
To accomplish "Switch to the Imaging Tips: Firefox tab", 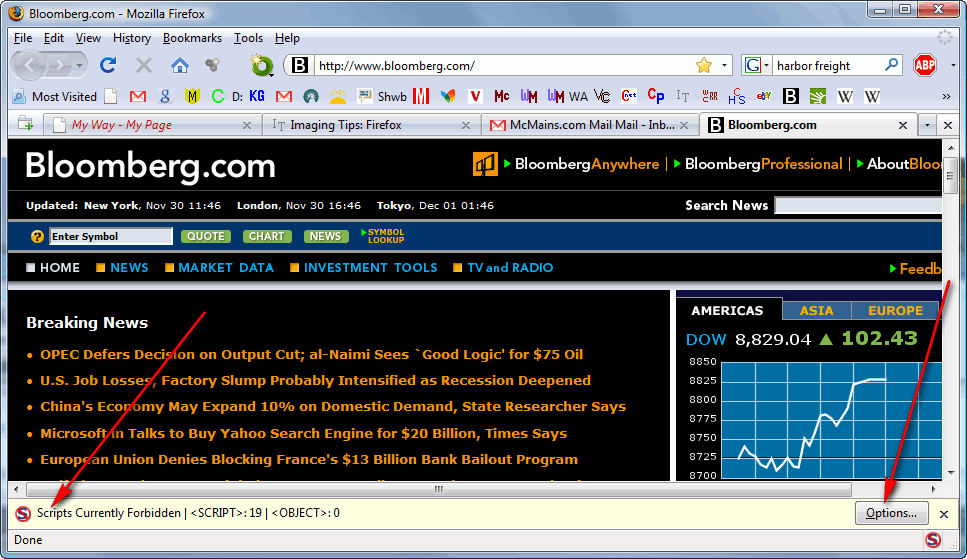I will coord(370,125).
